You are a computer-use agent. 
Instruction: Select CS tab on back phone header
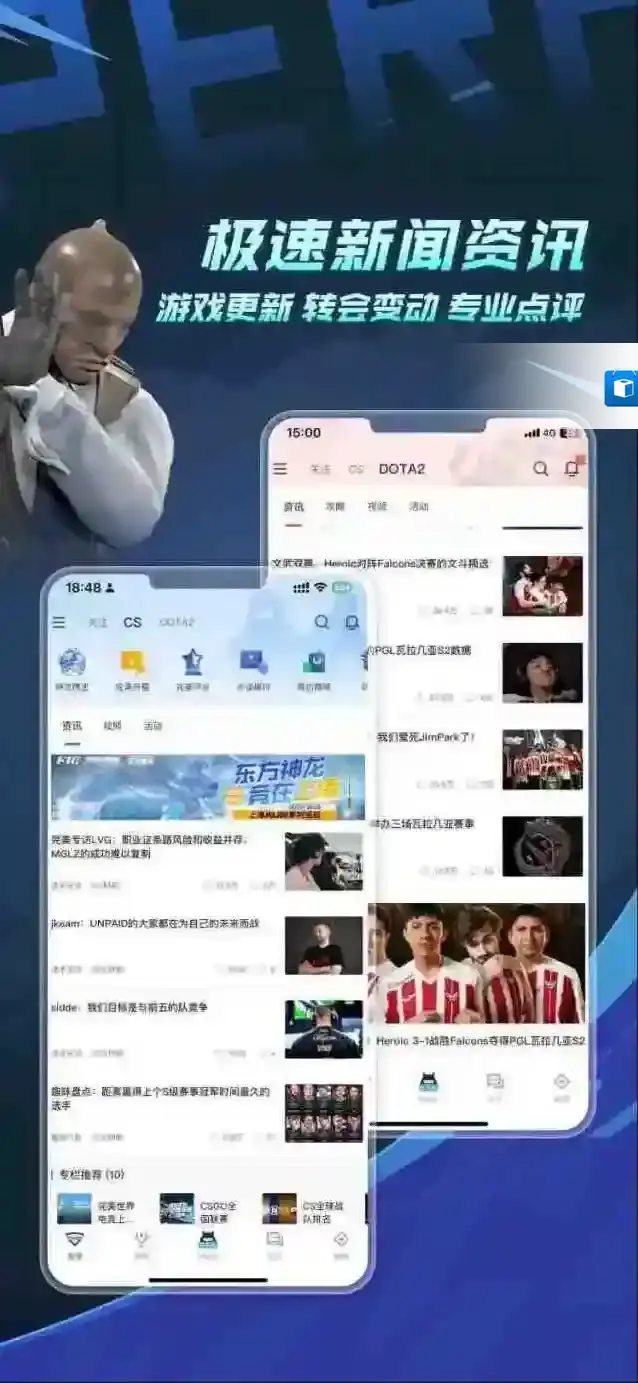click(x=356, y=469)
